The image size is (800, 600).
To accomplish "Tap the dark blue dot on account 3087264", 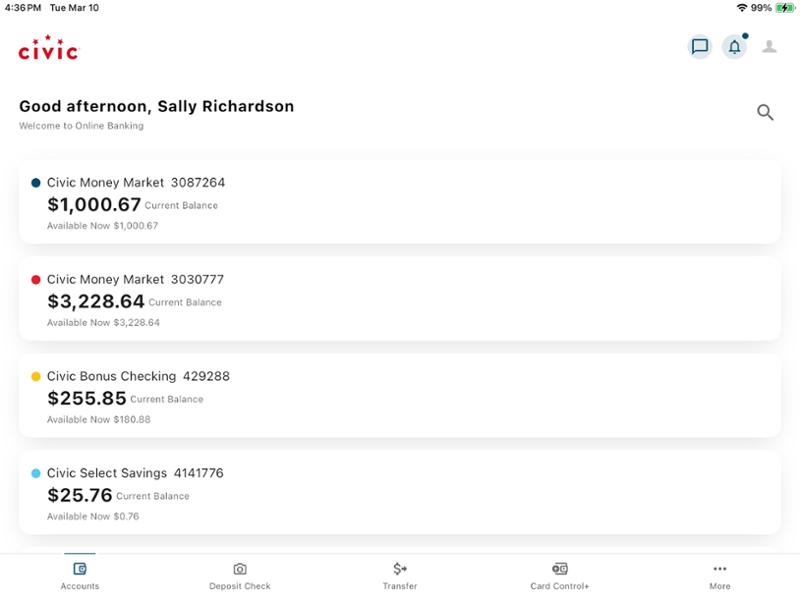I will [x=36, y=183].
